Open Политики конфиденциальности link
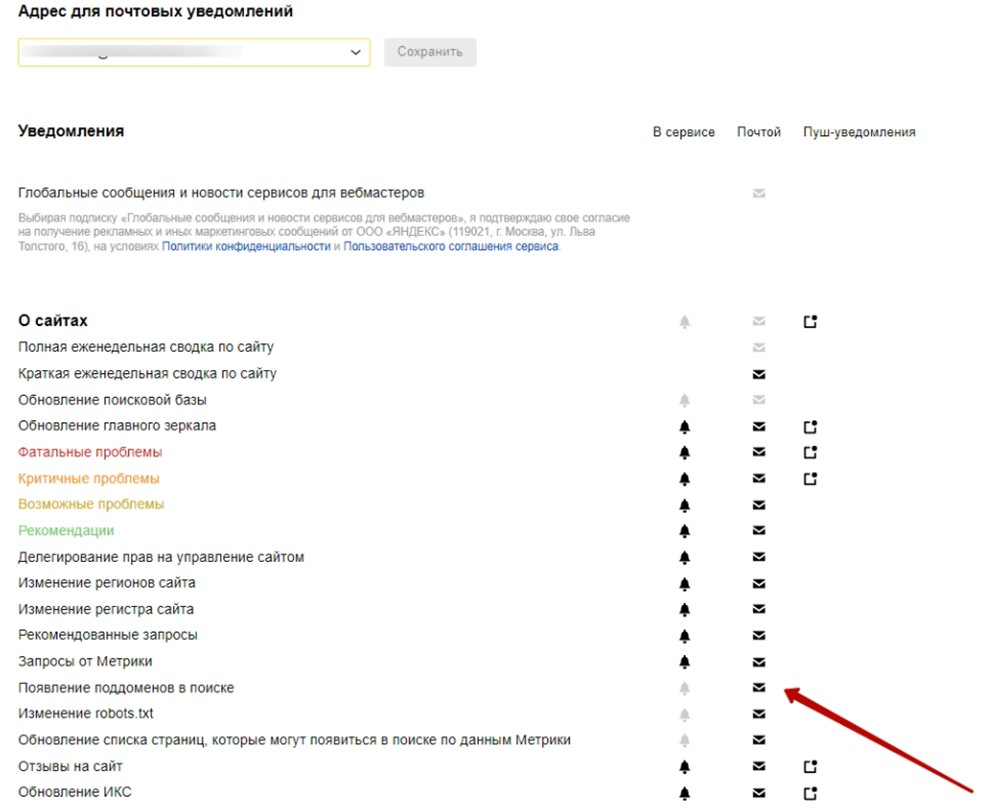This screenshot has width=992, height=810. tap(246, 246)
